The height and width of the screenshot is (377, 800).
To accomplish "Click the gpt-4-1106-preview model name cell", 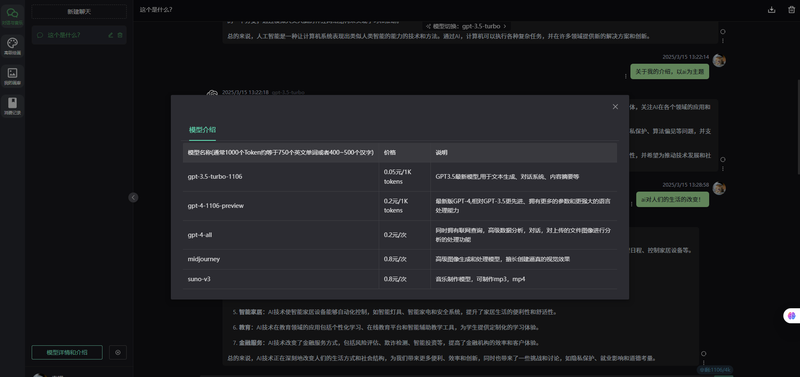I will (x=281, y=206).
